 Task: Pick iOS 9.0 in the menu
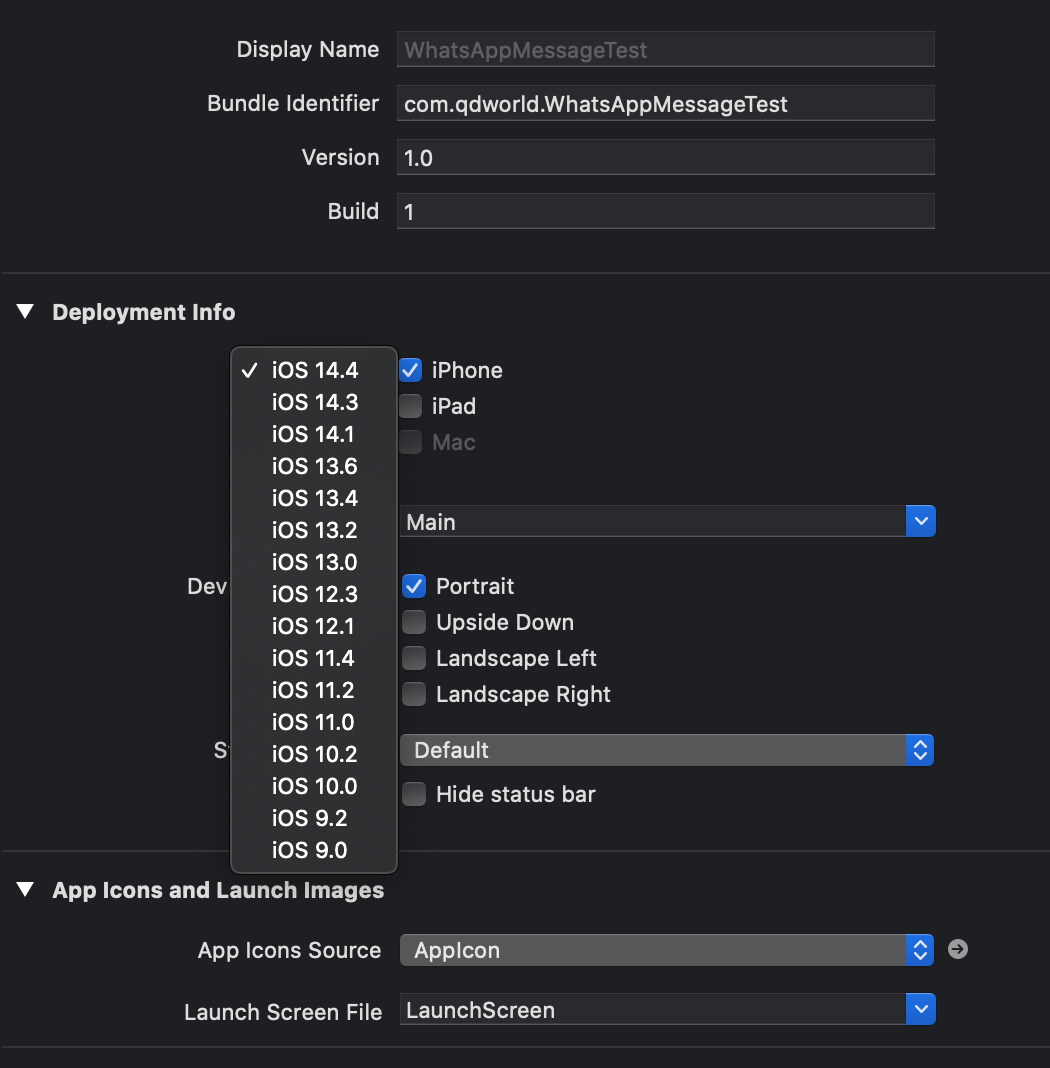coord(309,850)
